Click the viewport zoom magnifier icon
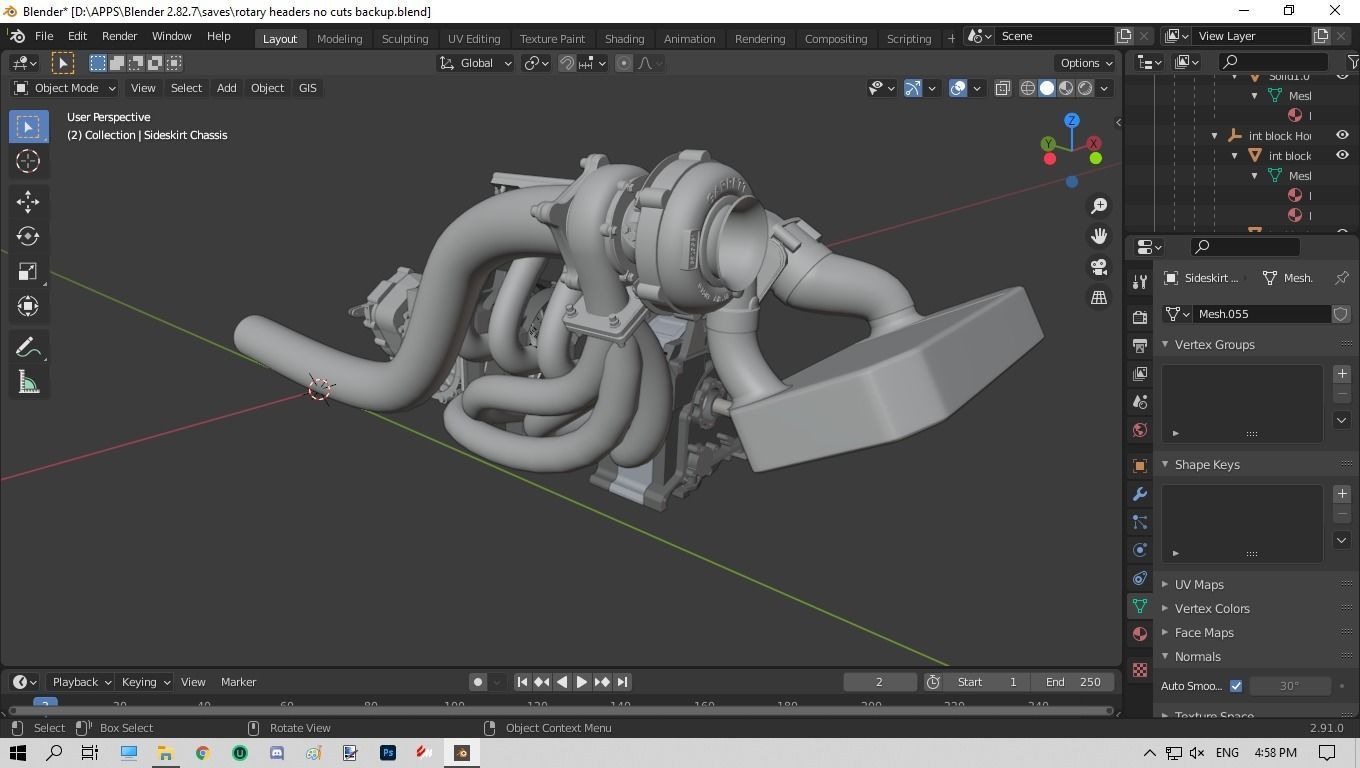The height and width of the screenshot is (768, 1360). click(1099, 205)
